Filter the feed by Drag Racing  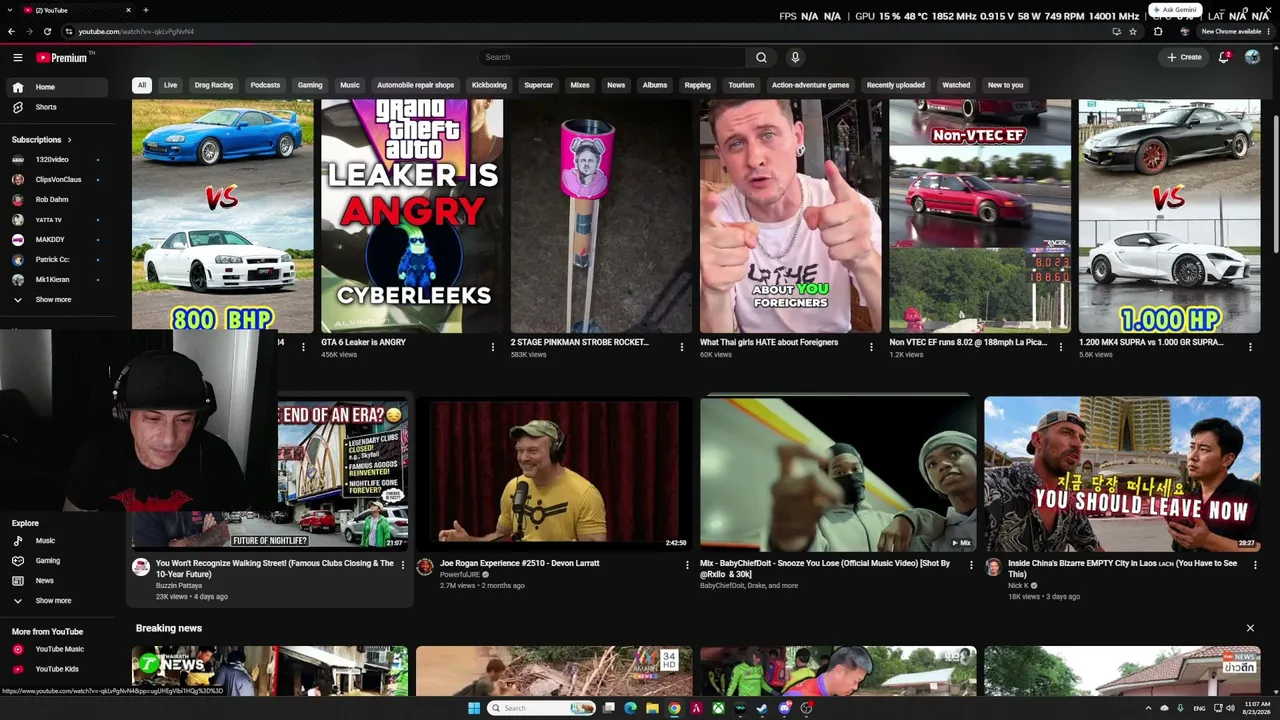(x=213, y=85)
